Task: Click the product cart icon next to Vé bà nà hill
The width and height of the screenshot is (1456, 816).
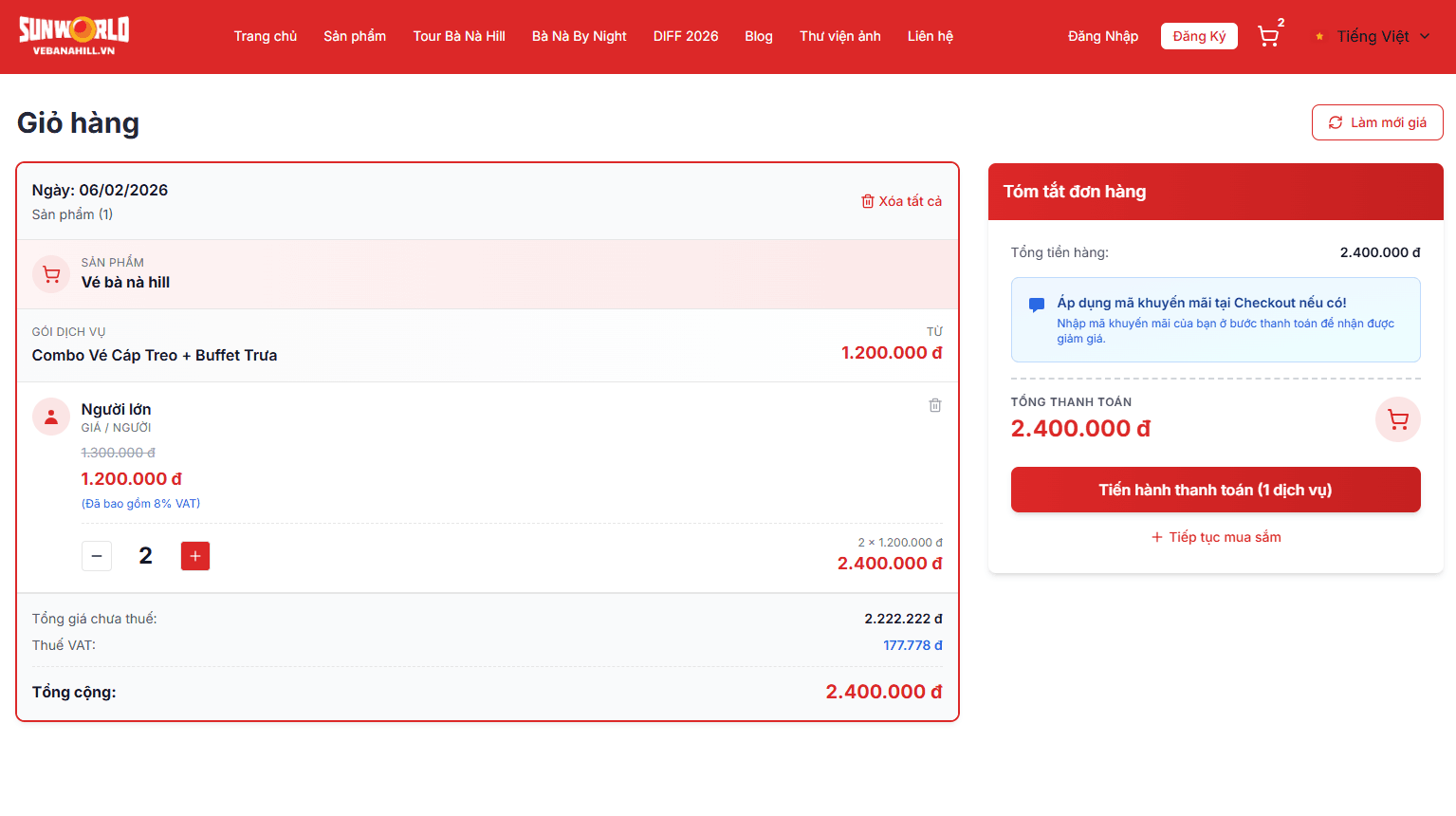Action: point(51,274)
